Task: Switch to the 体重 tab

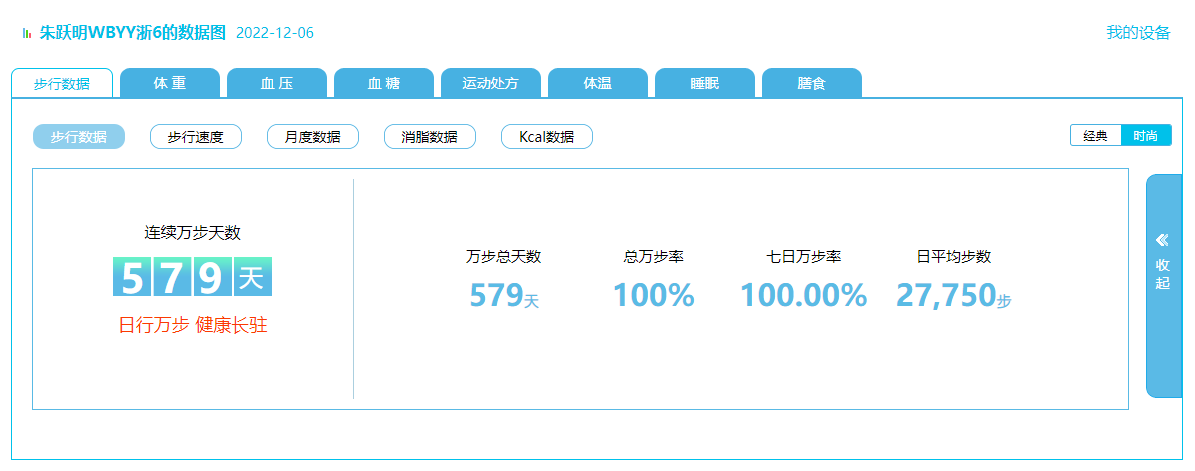Action: pos(170,83)
